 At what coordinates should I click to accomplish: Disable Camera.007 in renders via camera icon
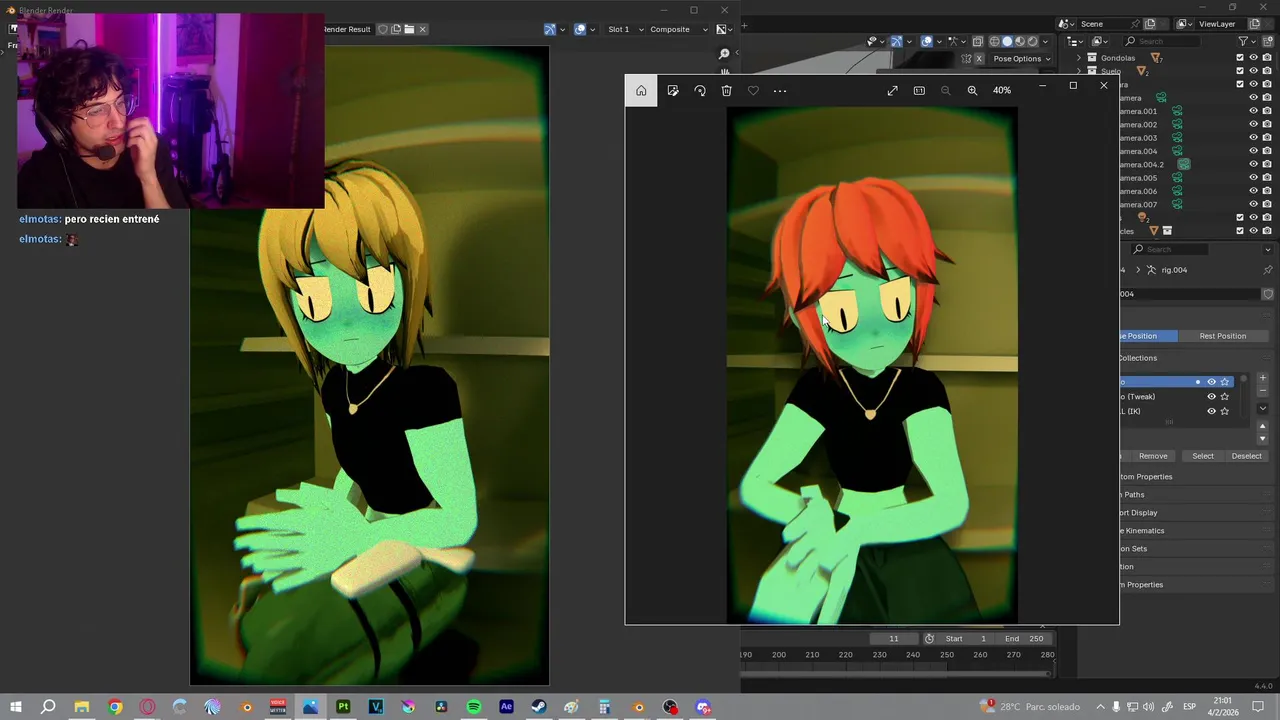point(1267,204)
